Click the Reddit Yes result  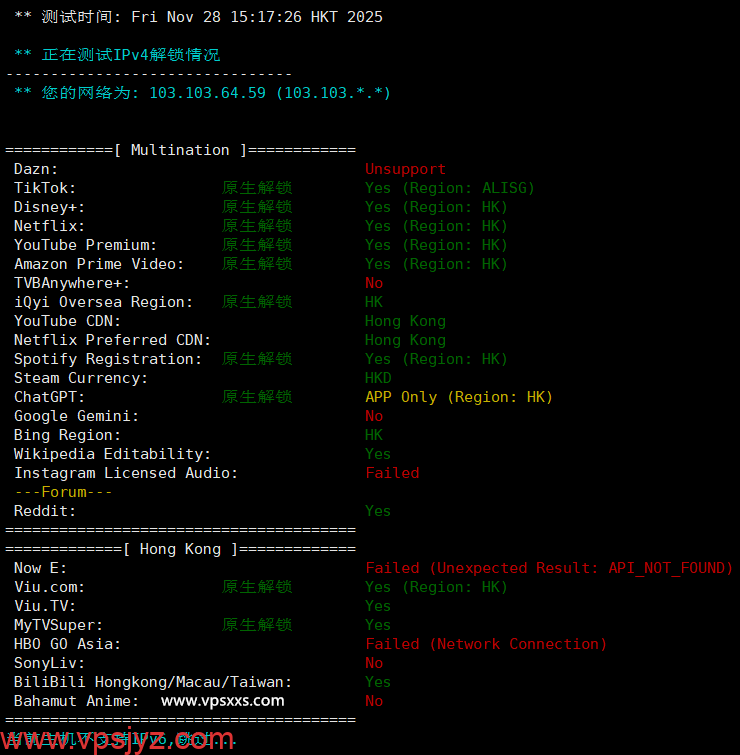(x=378, y=511)
